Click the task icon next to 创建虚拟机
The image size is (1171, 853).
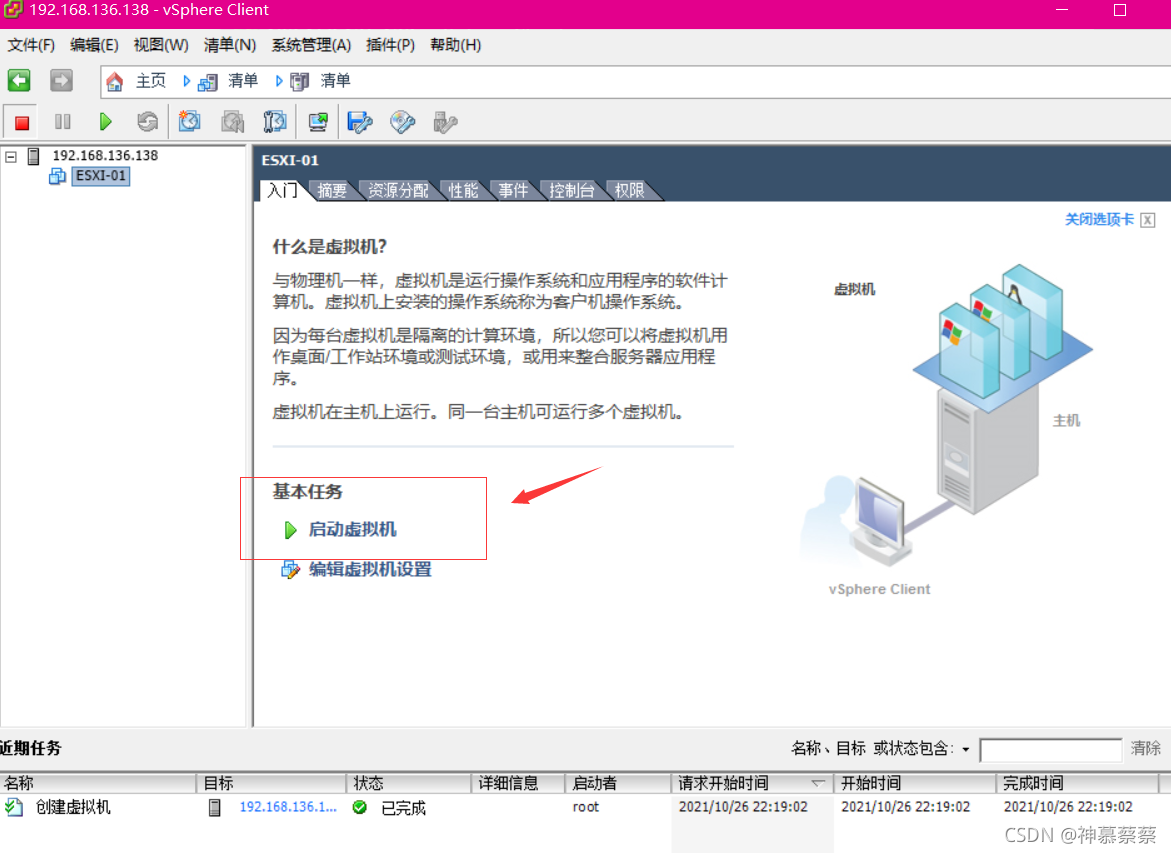coord(13,807)
